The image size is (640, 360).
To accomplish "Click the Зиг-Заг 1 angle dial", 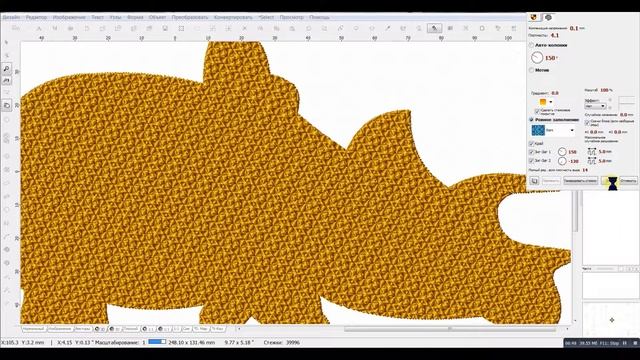I will [x=562, y=152].
